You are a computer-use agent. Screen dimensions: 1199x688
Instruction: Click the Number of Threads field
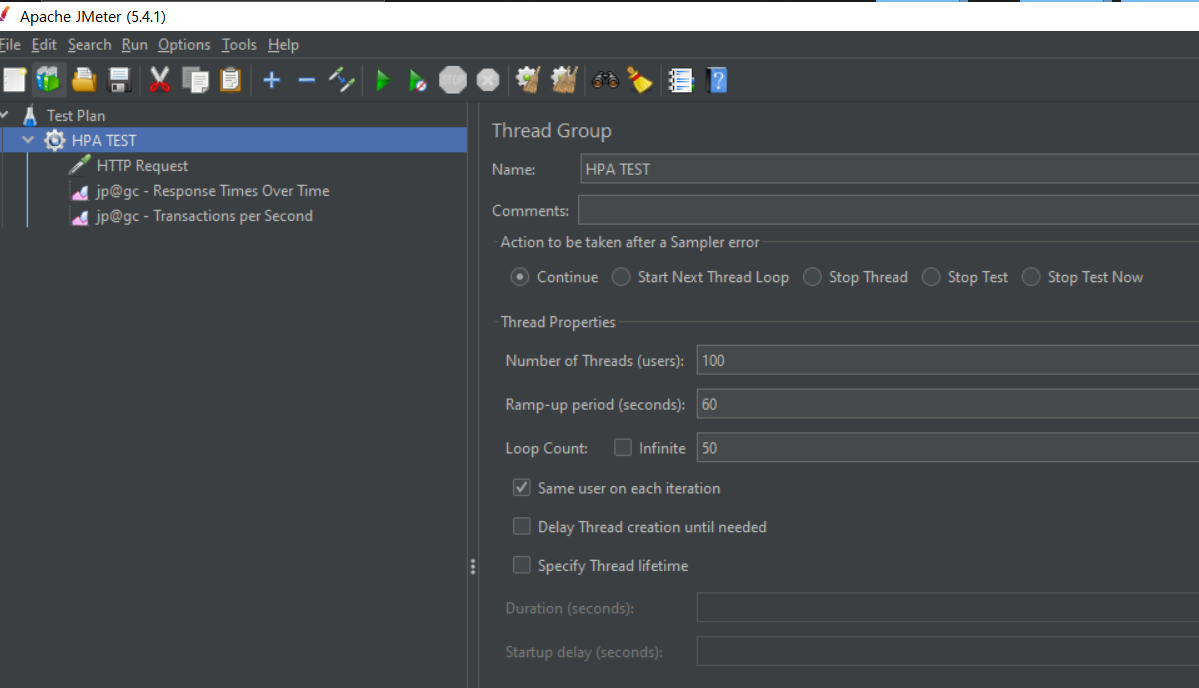click(x=947, y=360)
